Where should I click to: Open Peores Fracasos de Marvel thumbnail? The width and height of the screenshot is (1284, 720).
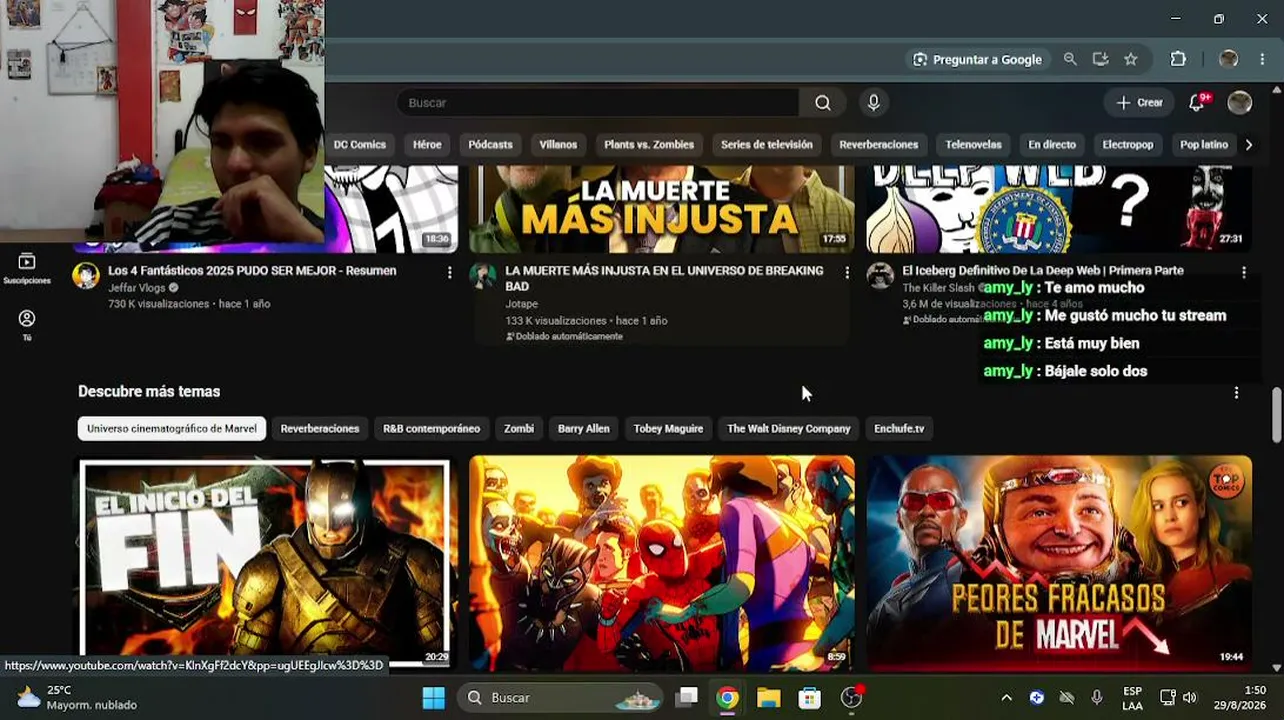click(x=1059, y=564)
